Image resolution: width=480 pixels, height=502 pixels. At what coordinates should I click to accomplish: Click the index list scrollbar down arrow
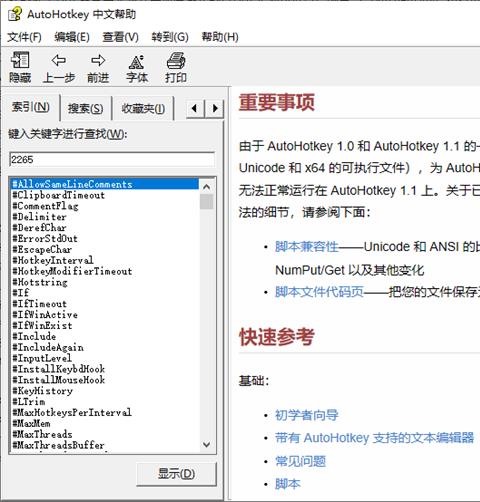pos(206,445)
